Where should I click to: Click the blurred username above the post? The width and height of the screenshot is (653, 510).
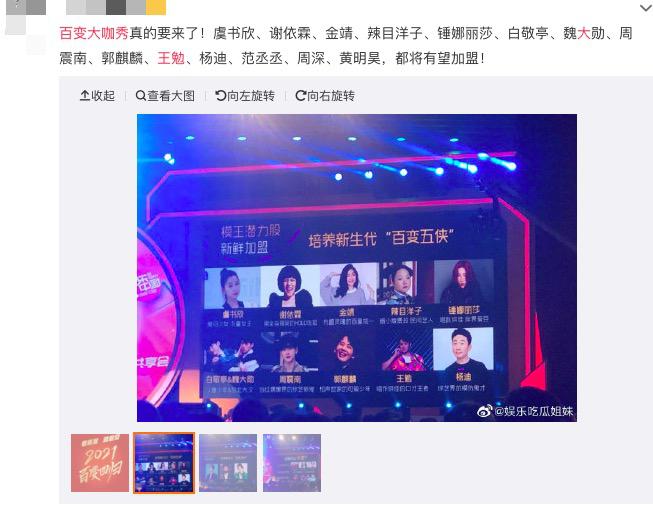[x=116, y=7]
